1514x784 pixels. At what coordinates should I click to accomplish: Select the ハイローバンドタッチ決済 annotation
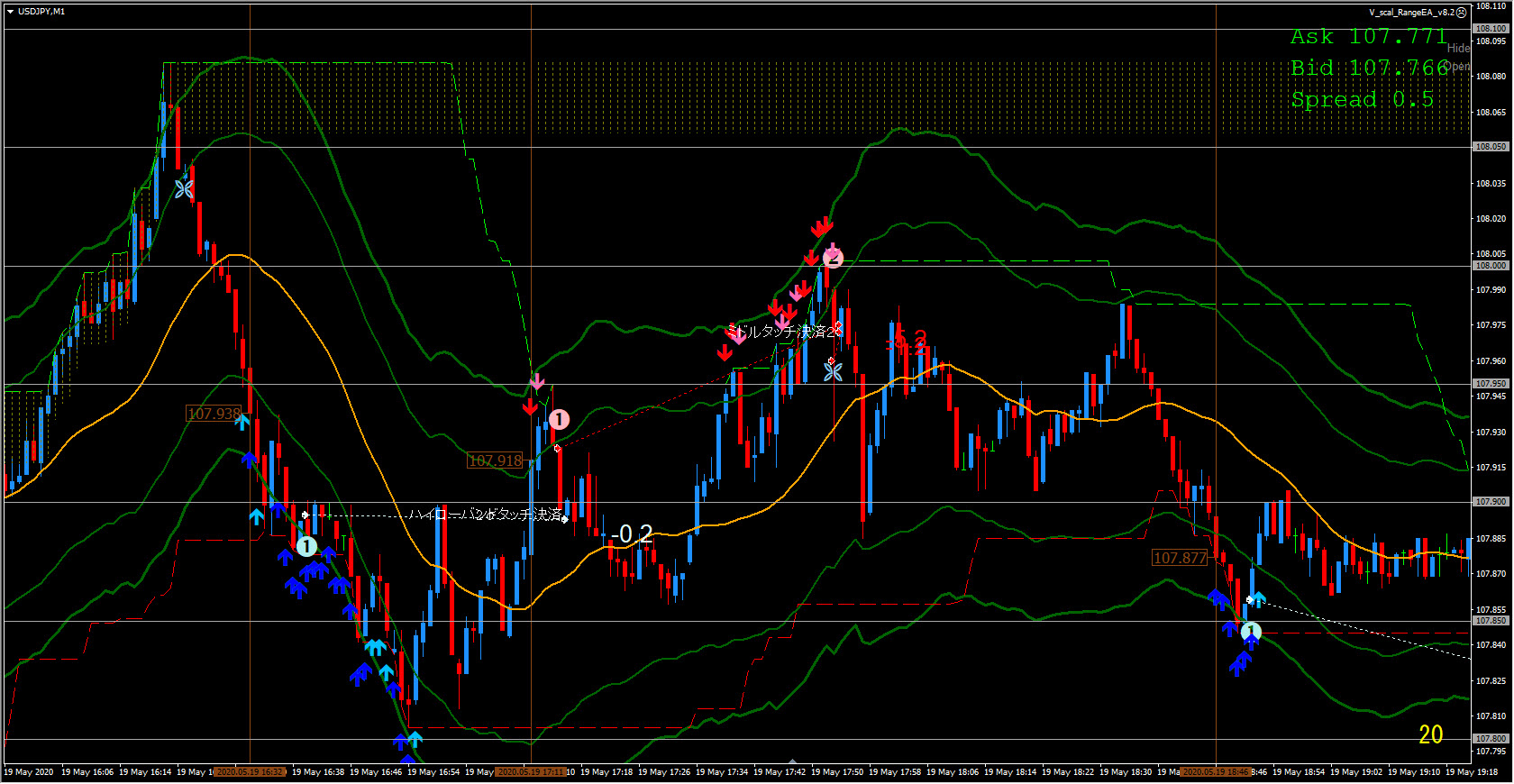point(486,515)
